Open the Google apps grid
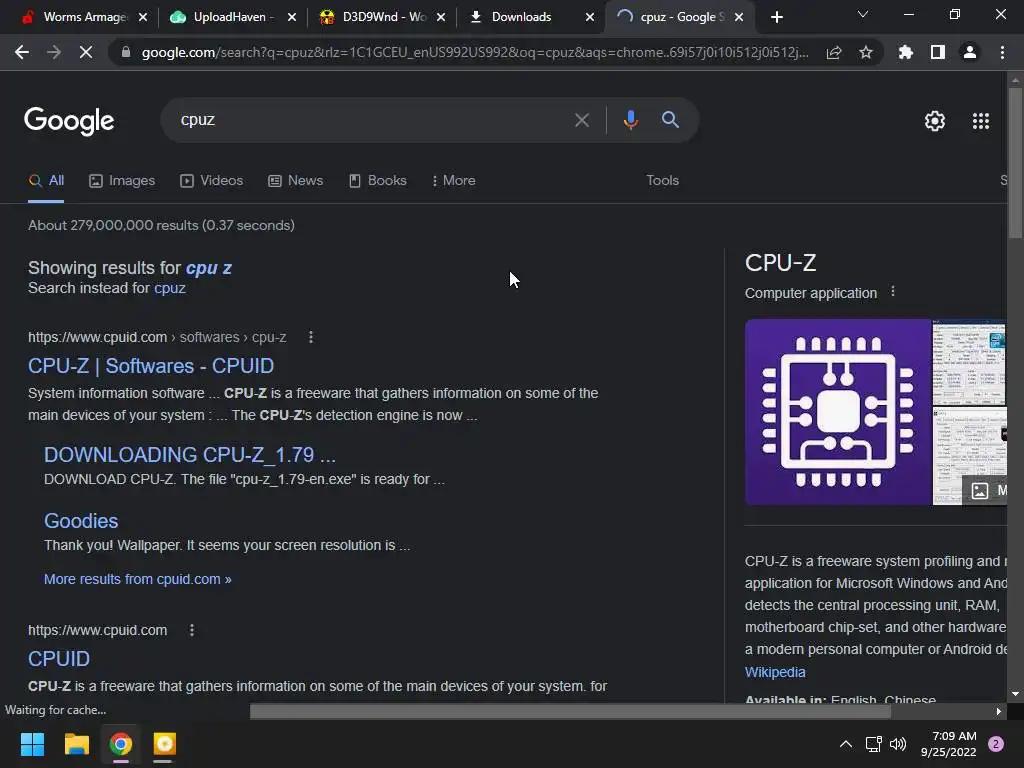 tap(981, 121)
